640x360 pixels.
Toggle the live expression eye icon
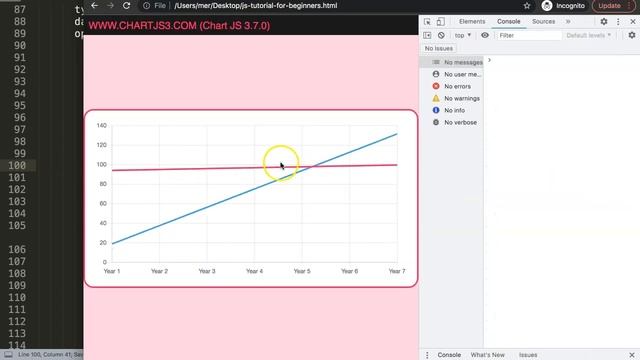484,36
